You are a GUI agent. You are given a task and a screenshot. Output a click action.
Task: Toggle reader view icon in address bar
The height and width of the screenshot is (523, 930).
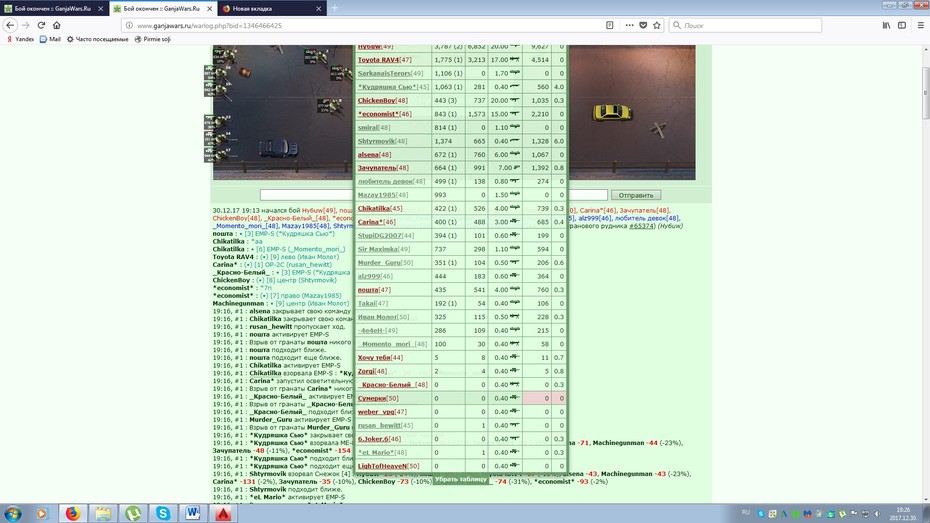(609, 25)
